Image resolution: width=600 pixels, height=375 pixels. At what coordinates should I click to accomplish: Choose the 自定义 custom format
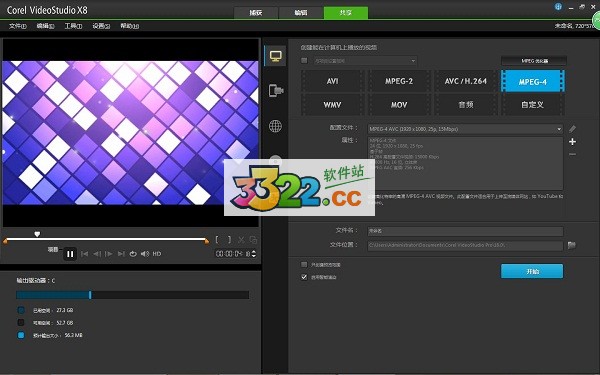tap(532, 104)
